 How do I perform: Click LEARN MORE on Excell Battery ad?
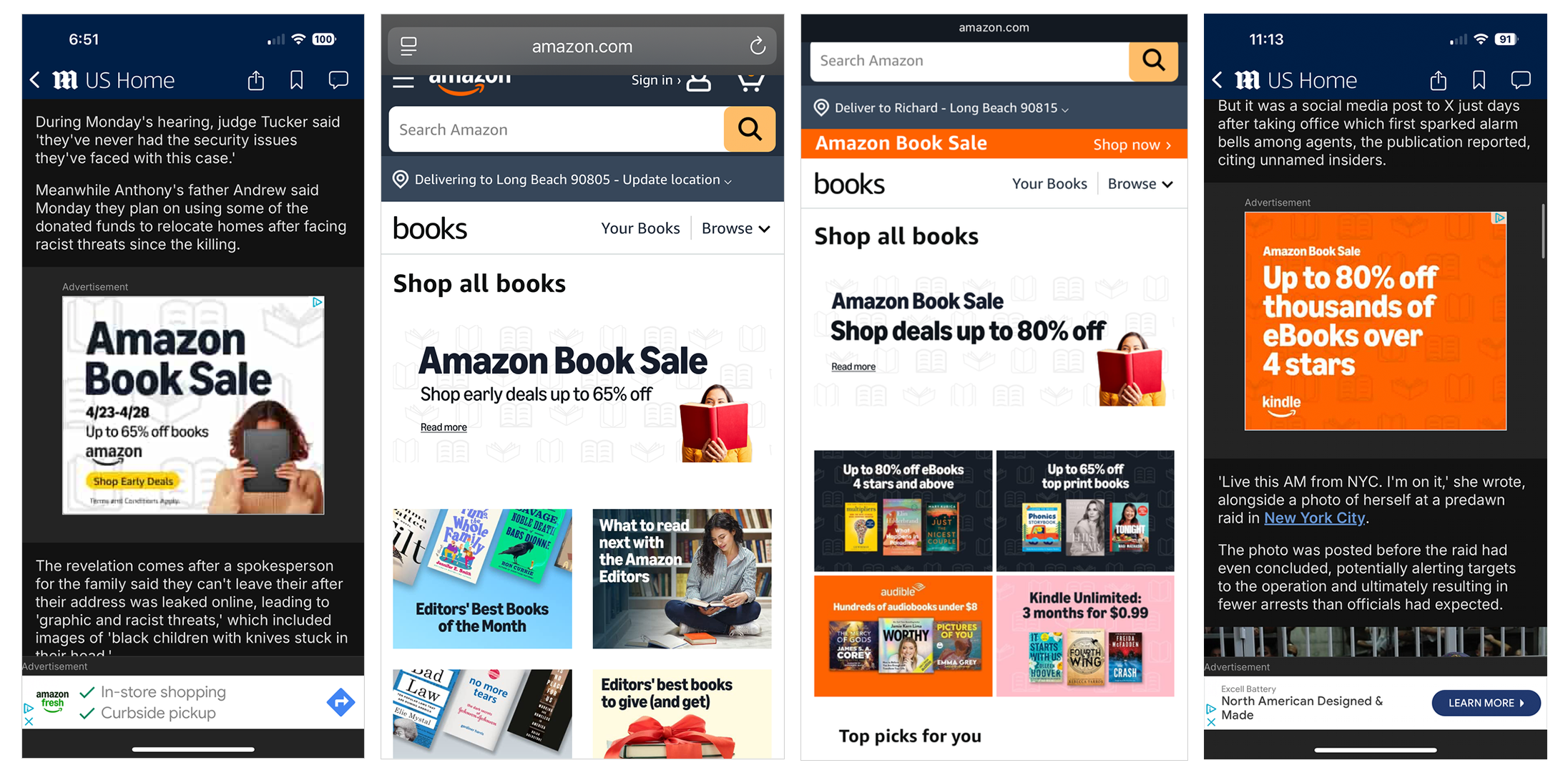1486,703
